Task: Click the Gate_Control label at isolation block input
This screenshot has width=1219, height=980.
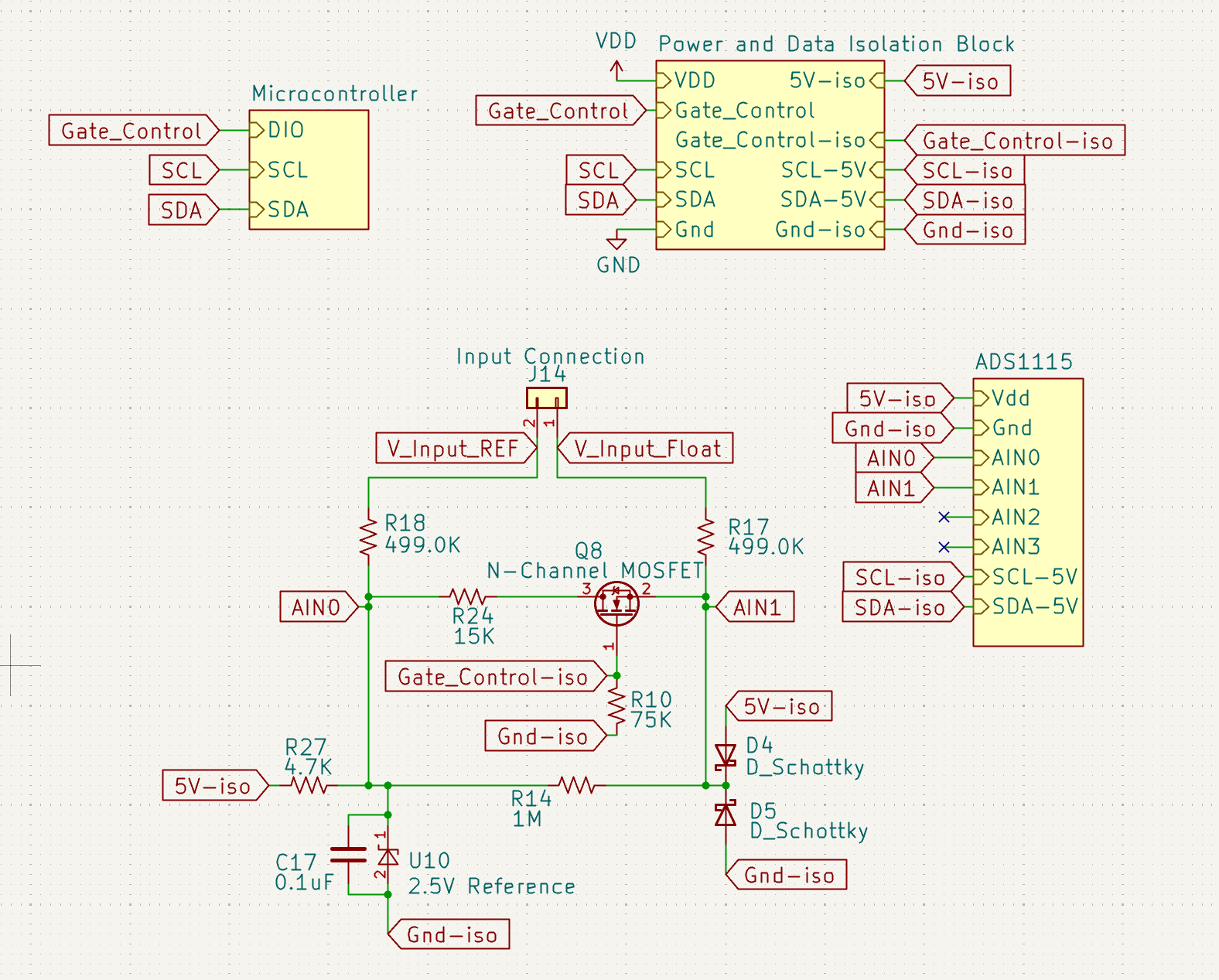Action: click(x=561, y=111)
